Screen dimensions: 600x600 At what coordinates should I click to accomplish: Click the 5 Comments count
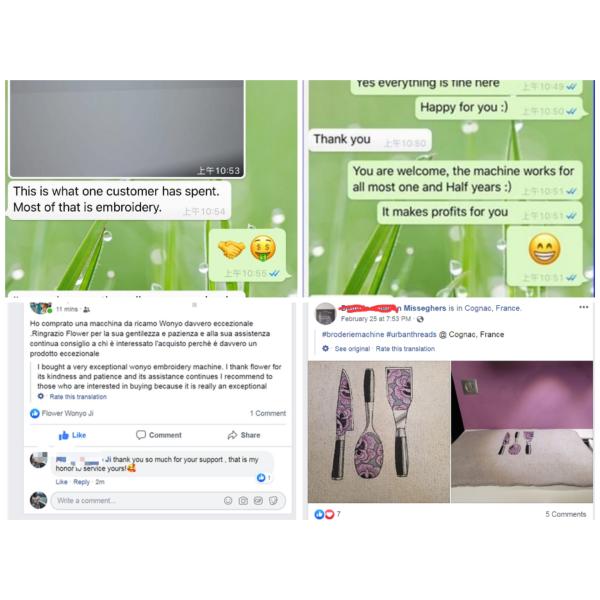coord(566,514)
